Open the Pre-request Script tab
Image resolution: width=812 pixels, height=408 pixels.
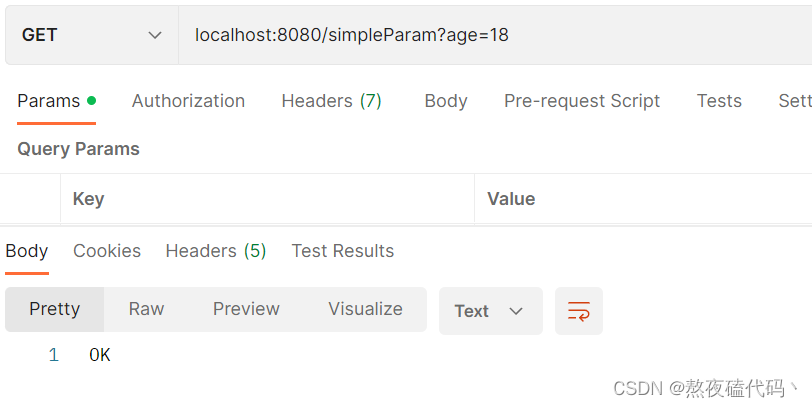(x=582, y=101)
